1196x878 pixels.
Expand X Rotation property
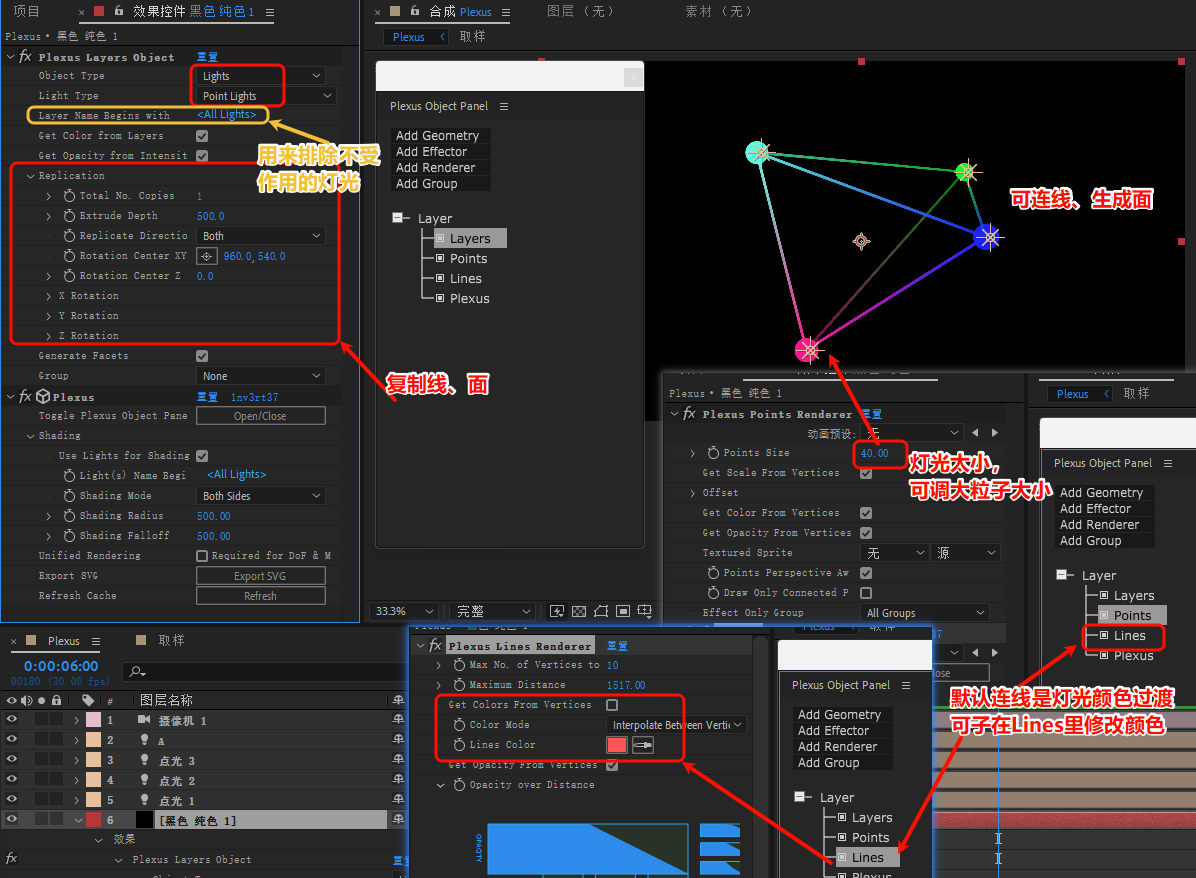(49, 296)
